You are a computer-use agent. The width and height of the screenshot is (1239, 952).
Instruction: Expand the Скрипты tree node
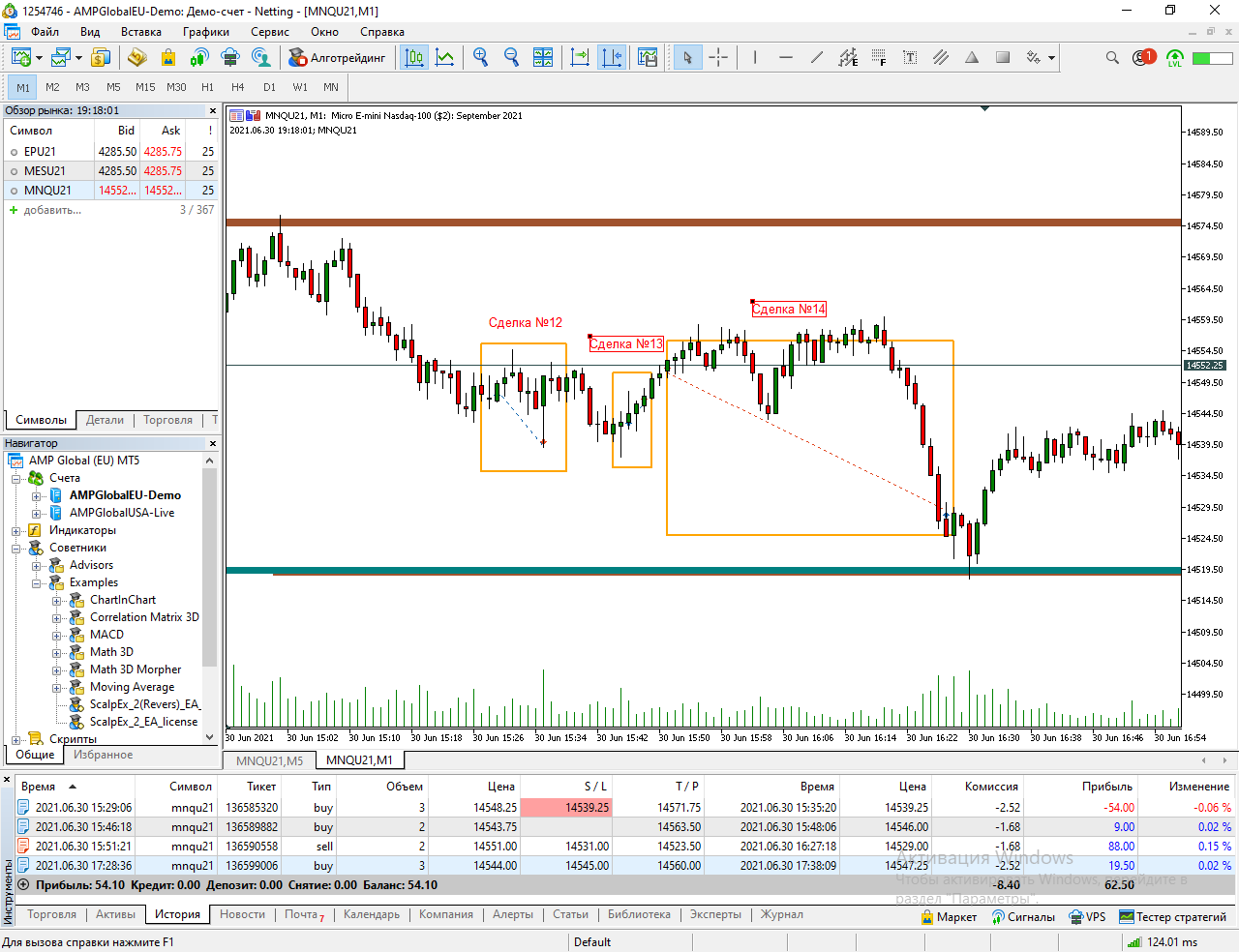16,740
